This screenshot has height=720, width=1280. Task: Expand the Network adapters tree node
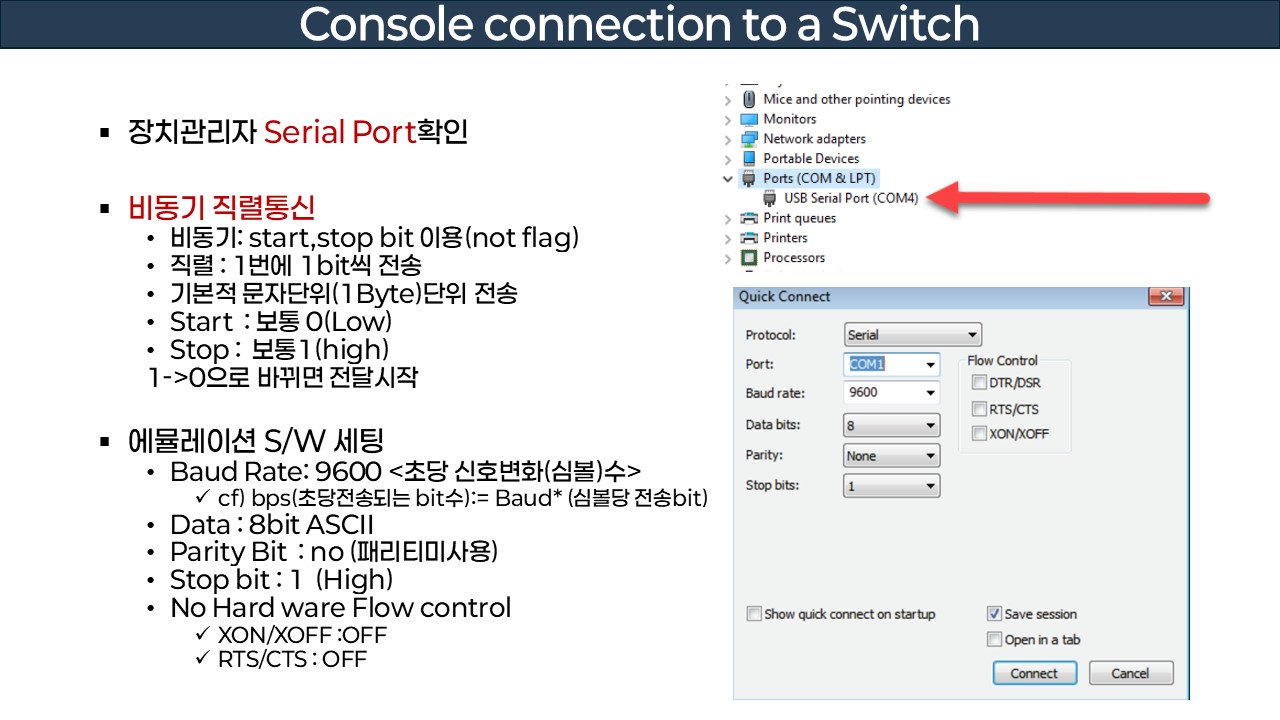(728, 139)
